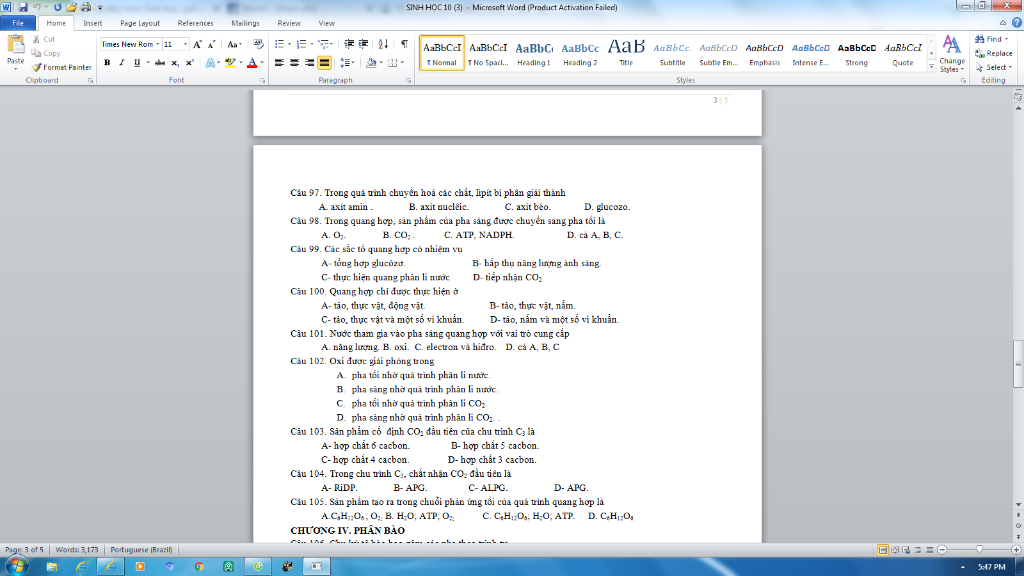Click Copy in Clipboard group
The width and height of the screenshot is (1024, 576).
(x=46, y=54)
